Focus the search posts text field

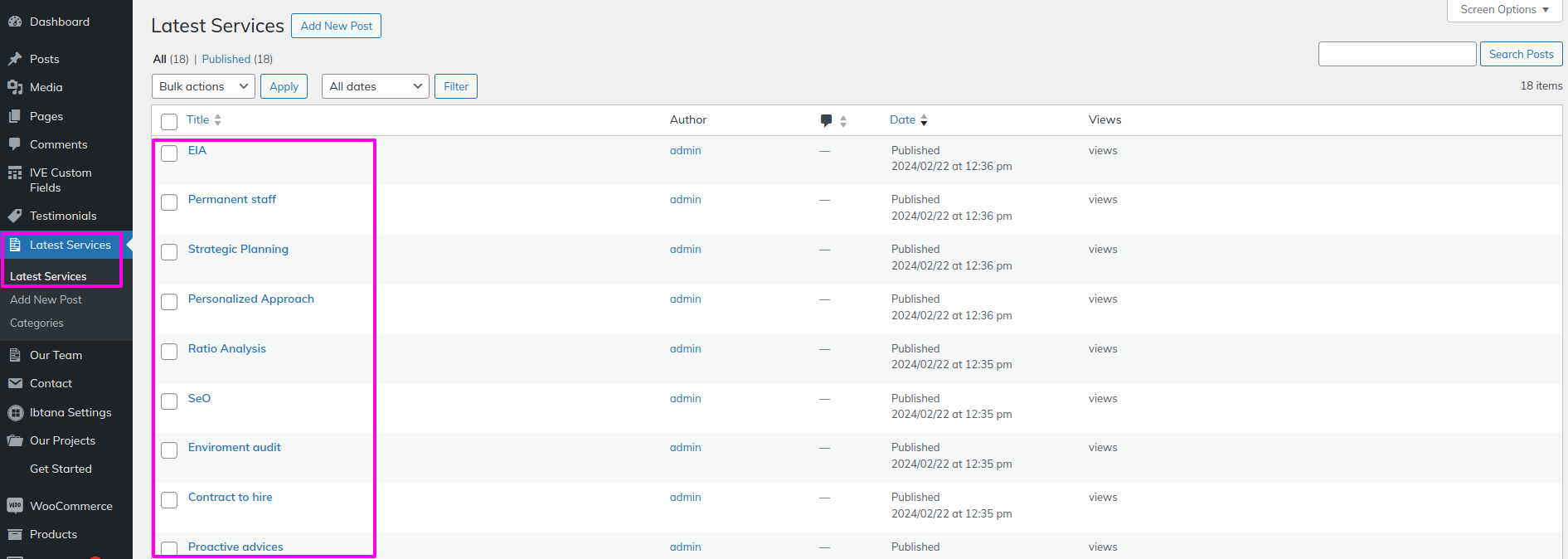1396,54
